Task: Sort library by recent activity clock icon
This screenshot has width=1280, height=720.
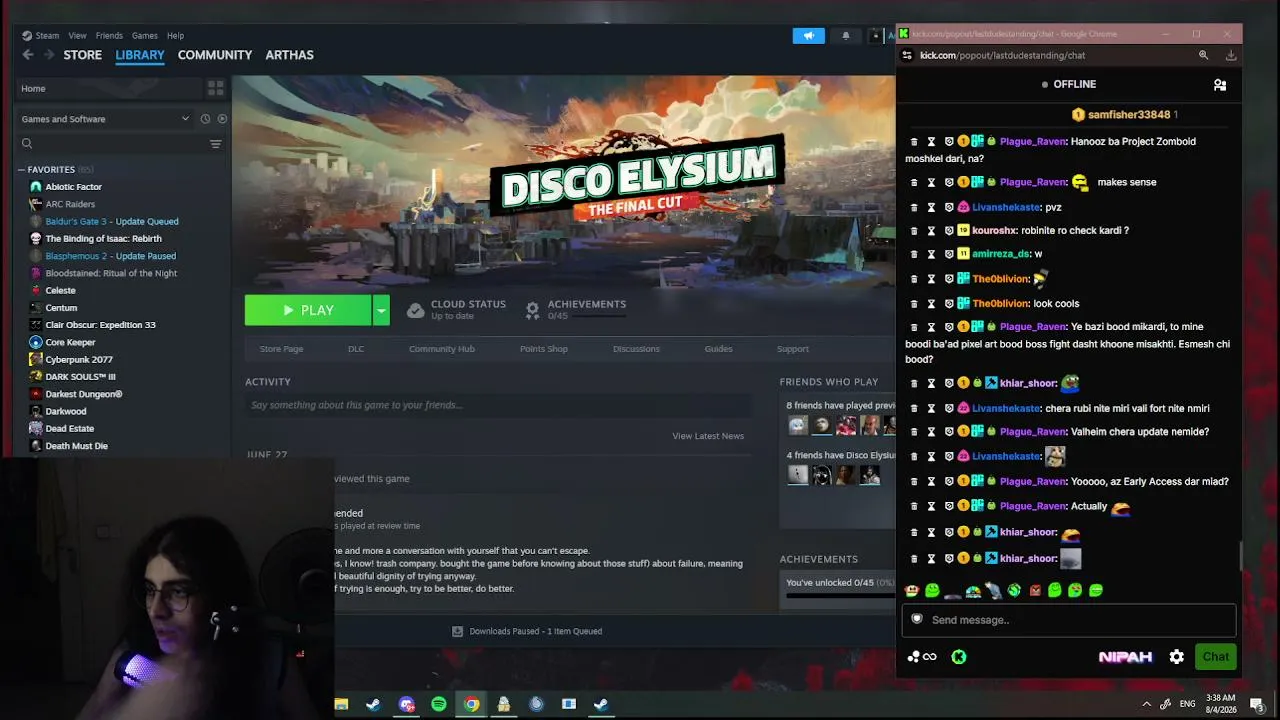Action: (x=205, y=119)
